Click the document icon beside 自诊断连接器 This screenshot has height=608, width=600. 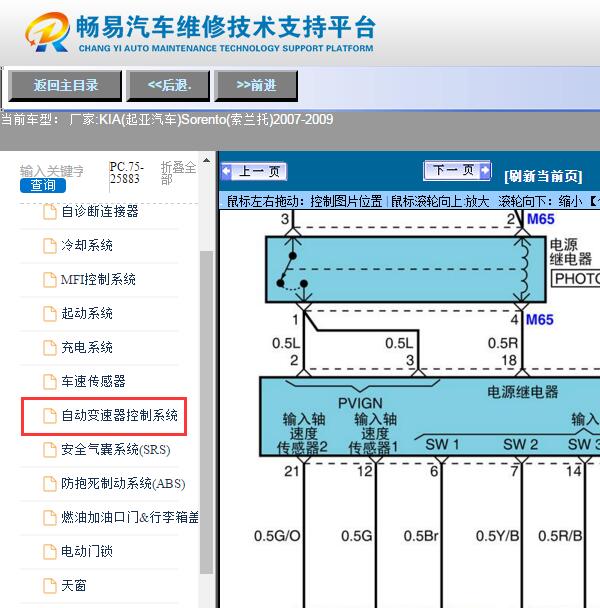[x=50, y=212]
